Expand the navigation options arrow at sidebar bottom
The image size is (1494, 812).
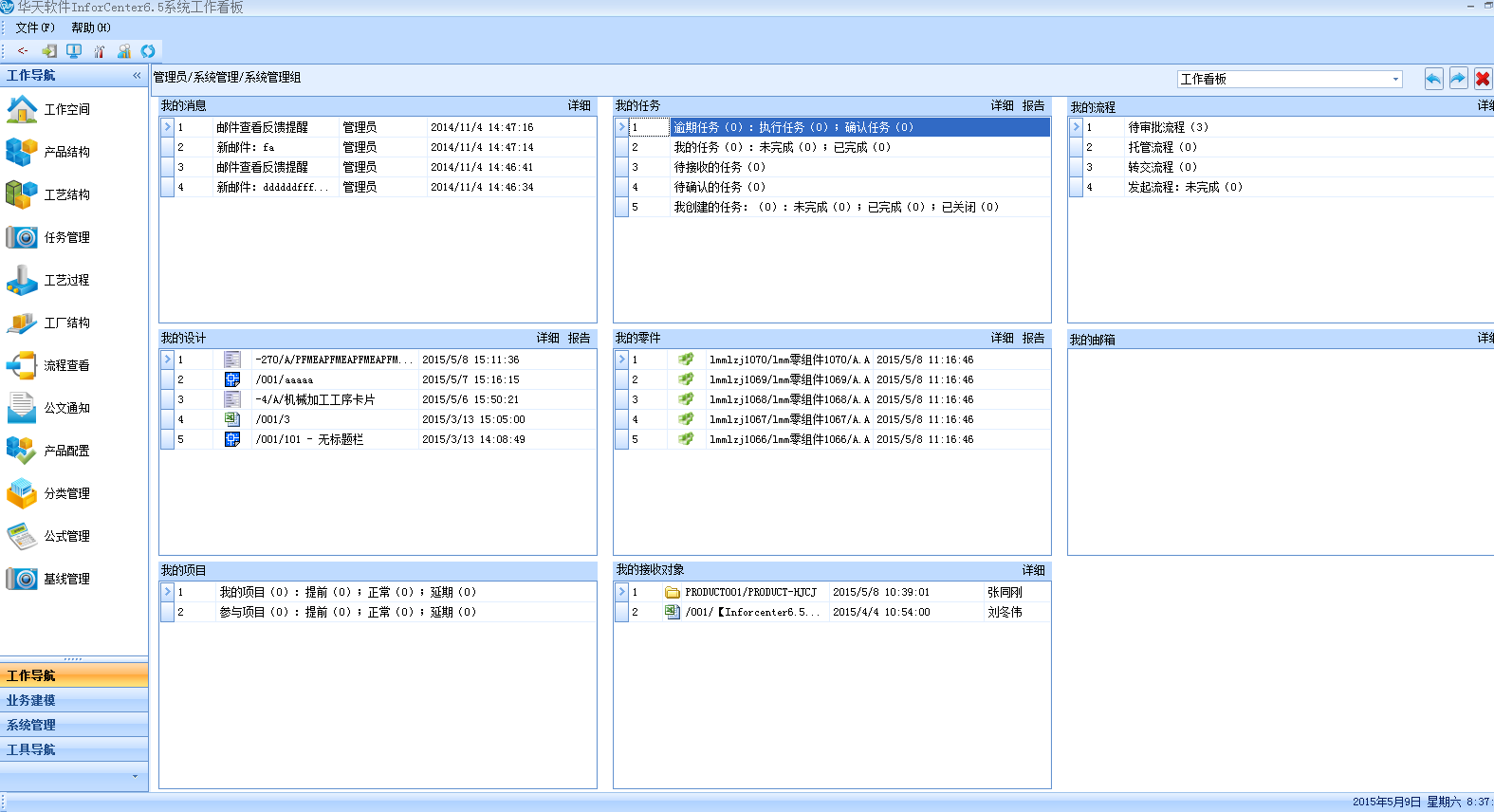click(135, 776)
